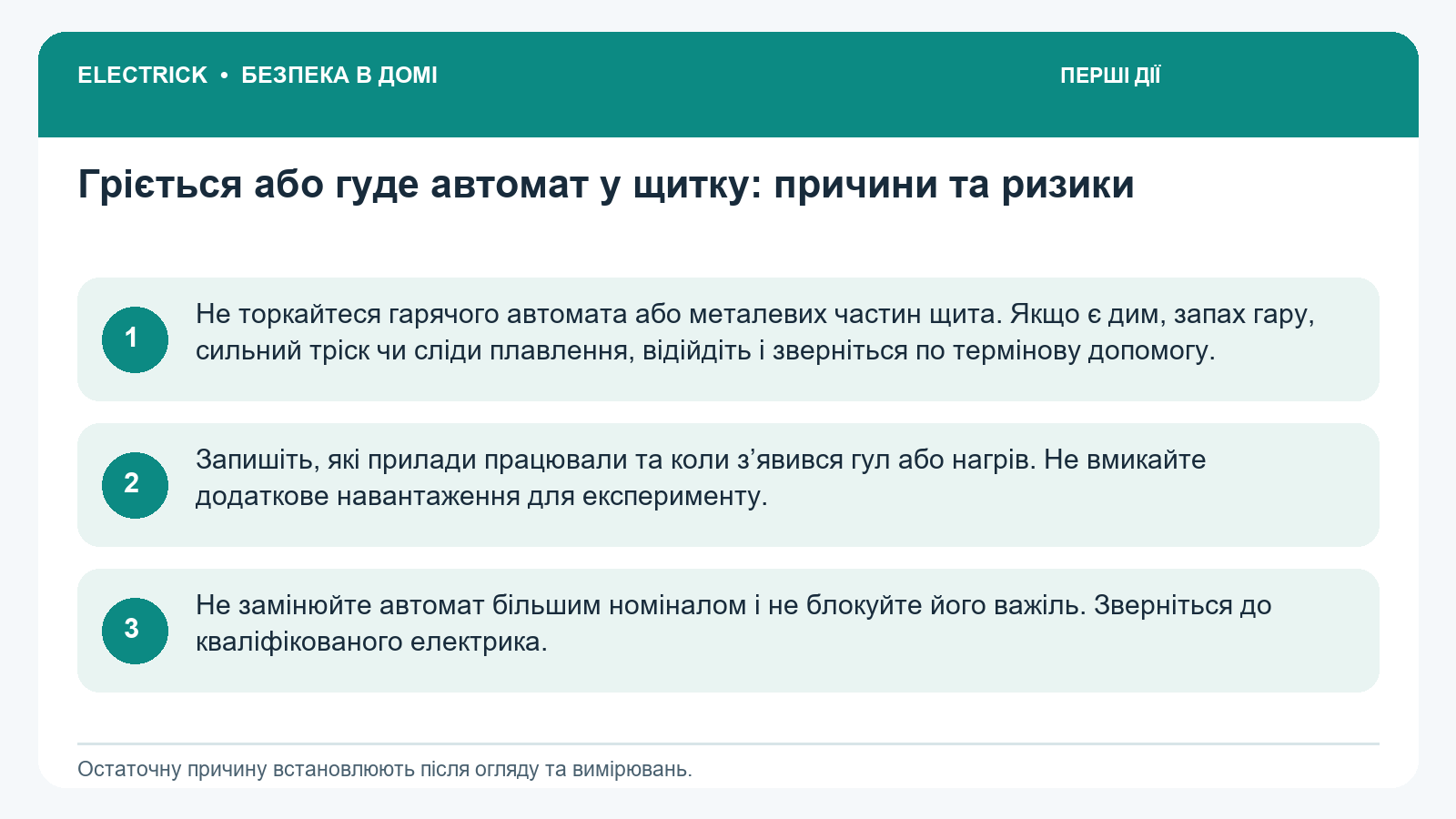Open the ПЕРШІ ДІЇ header section

(1110, 76)
